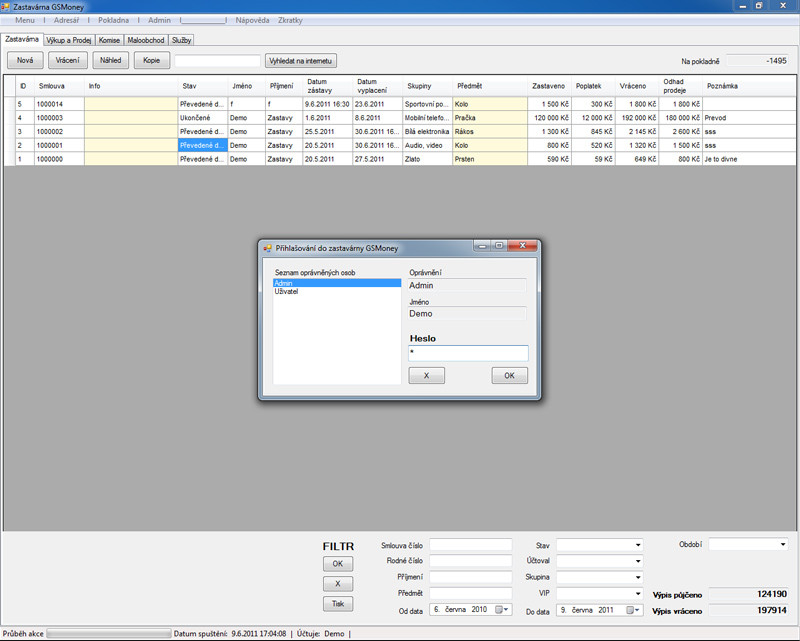Switch to the Výkup a Prodej tab
This screenshot has height=641, width=800.
coord(69,40)
